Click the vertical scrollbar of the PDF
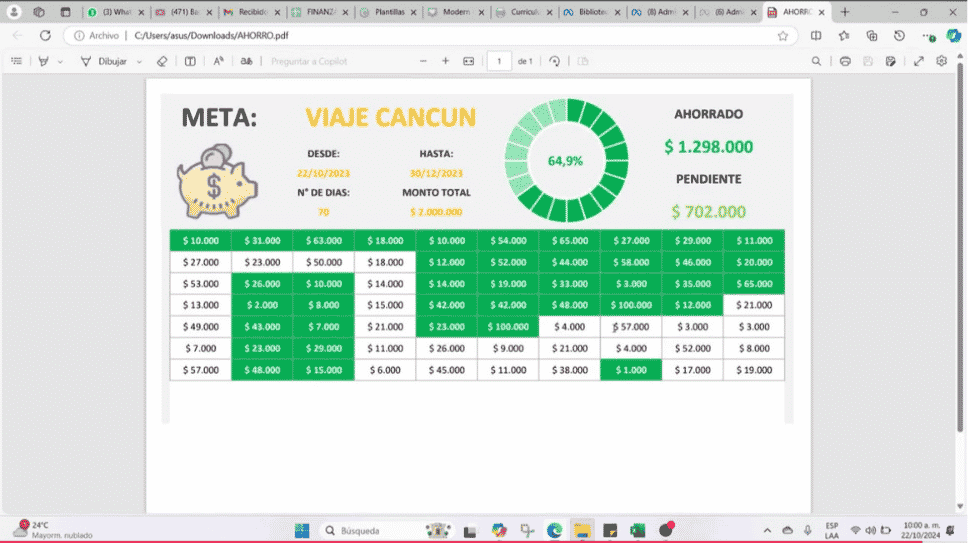 (960, 247)
